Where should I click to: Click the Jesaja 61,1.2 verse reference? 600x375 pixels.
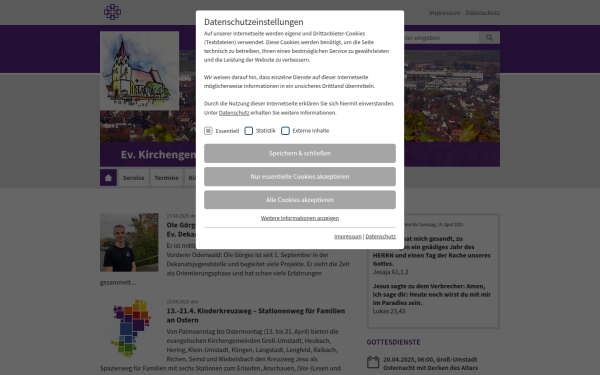tap(391, 272)
